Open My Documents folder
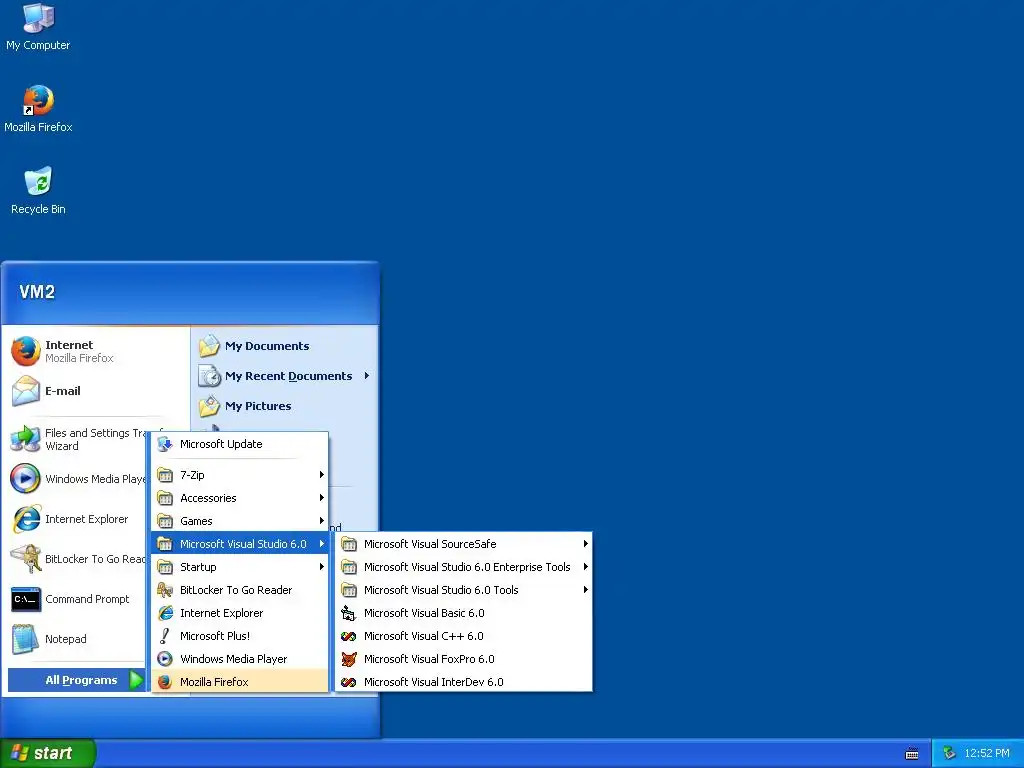Viewport: 1024px width, 768px height. point(285,346)
